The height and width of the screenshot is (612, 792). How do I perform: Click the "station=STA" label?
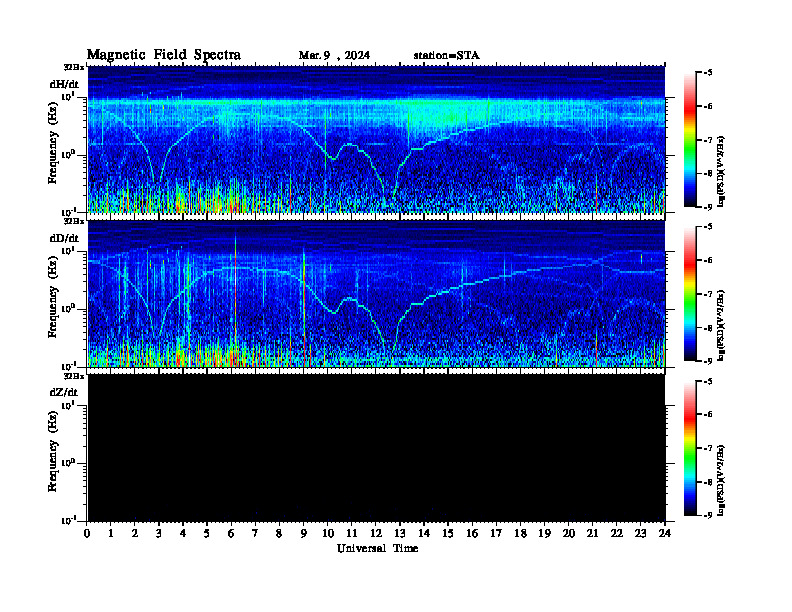point(446,55)
